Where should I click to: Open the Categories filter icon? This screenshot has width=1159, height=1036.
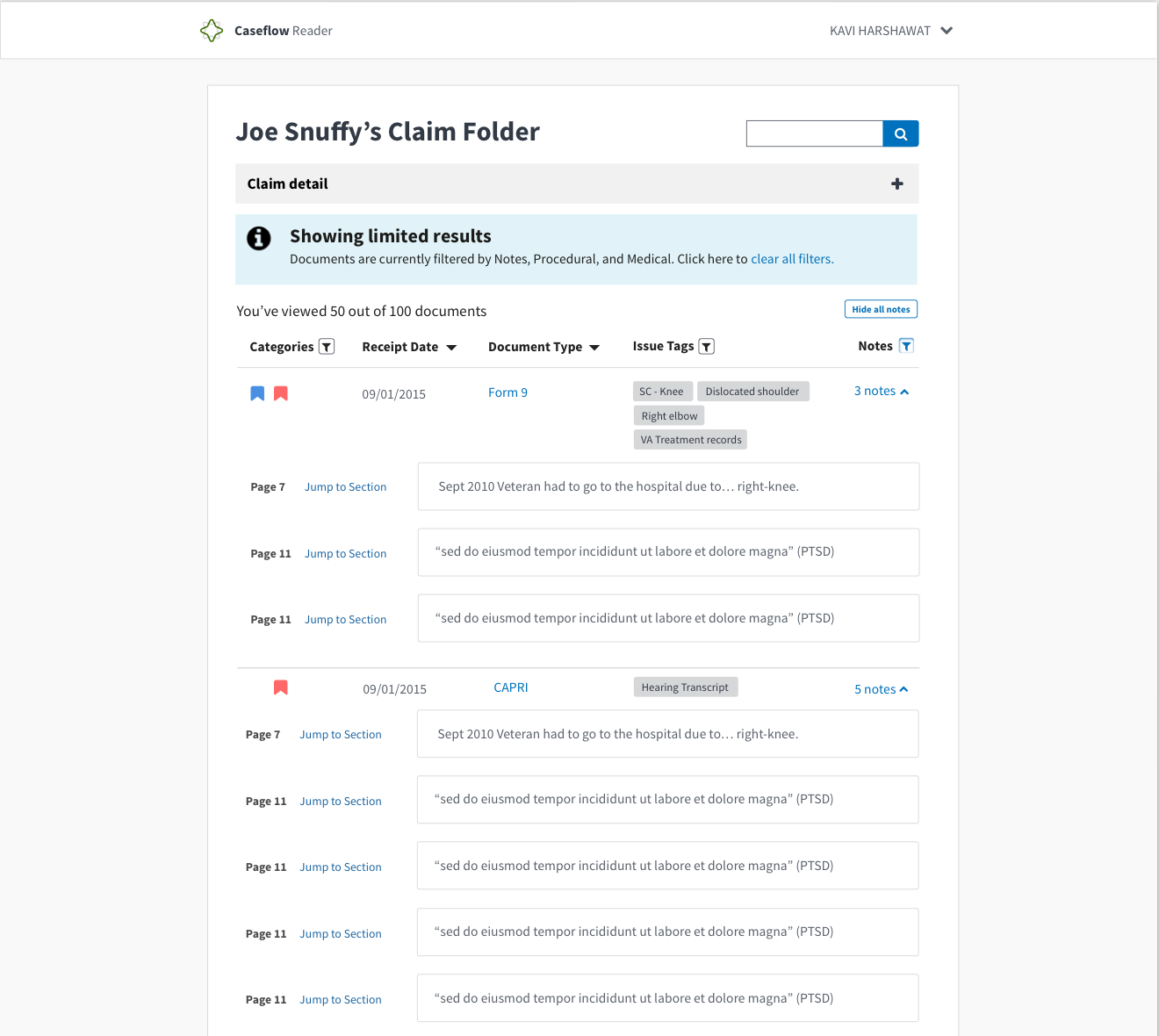[327, 347]
